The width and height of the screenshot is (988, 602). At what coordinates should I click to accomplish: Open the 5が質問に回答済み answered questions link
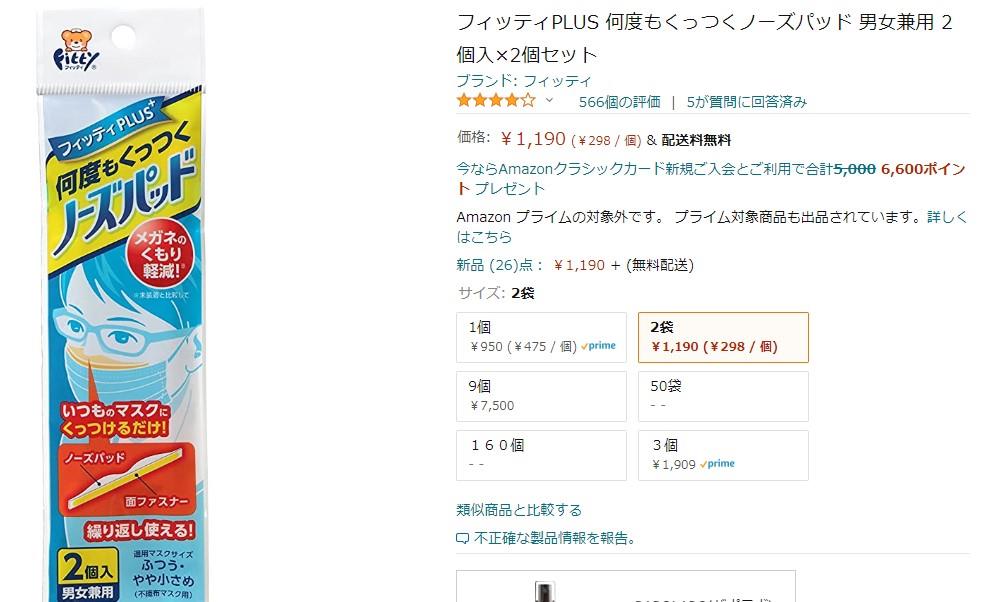click(x=747, y=101)
